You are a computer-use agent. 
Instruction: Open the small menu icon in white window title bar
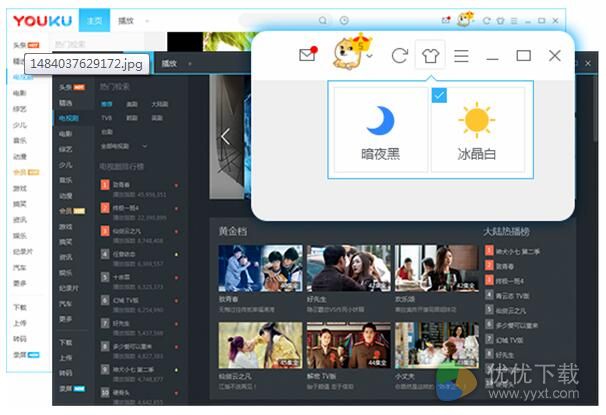click(x=514, y=20)
